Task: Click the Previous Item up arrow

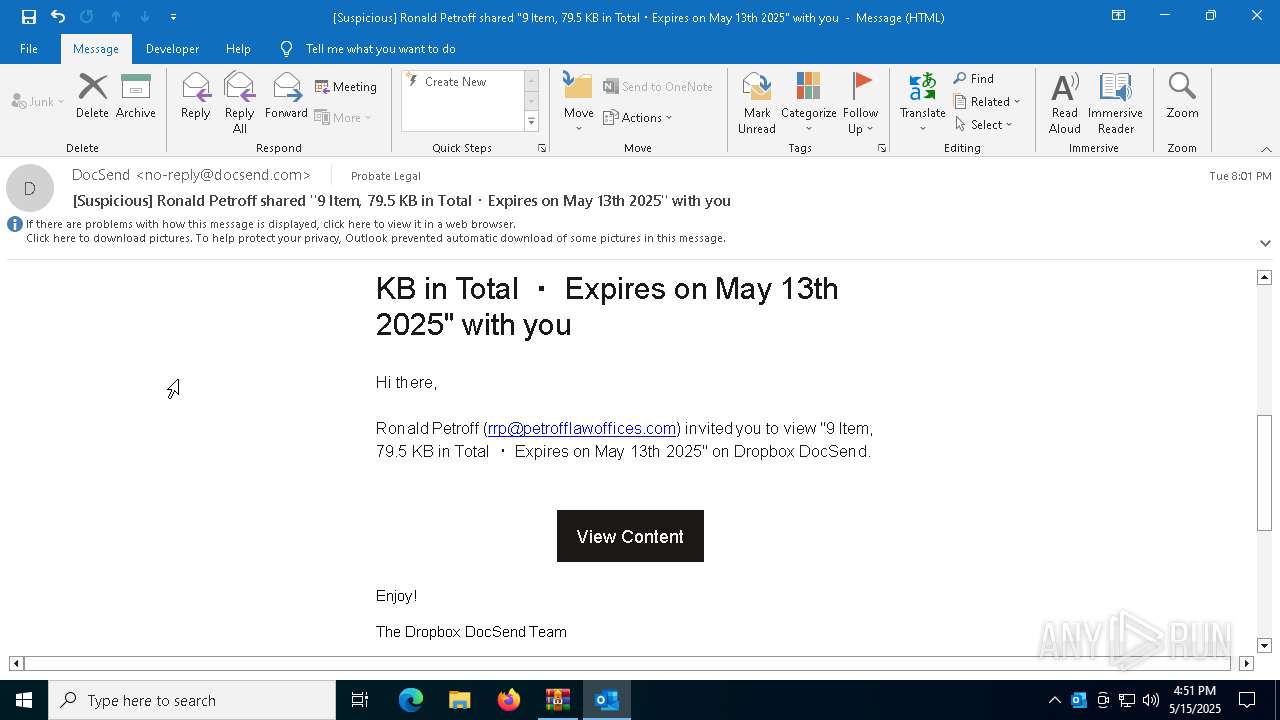Action: coord(116,17)
